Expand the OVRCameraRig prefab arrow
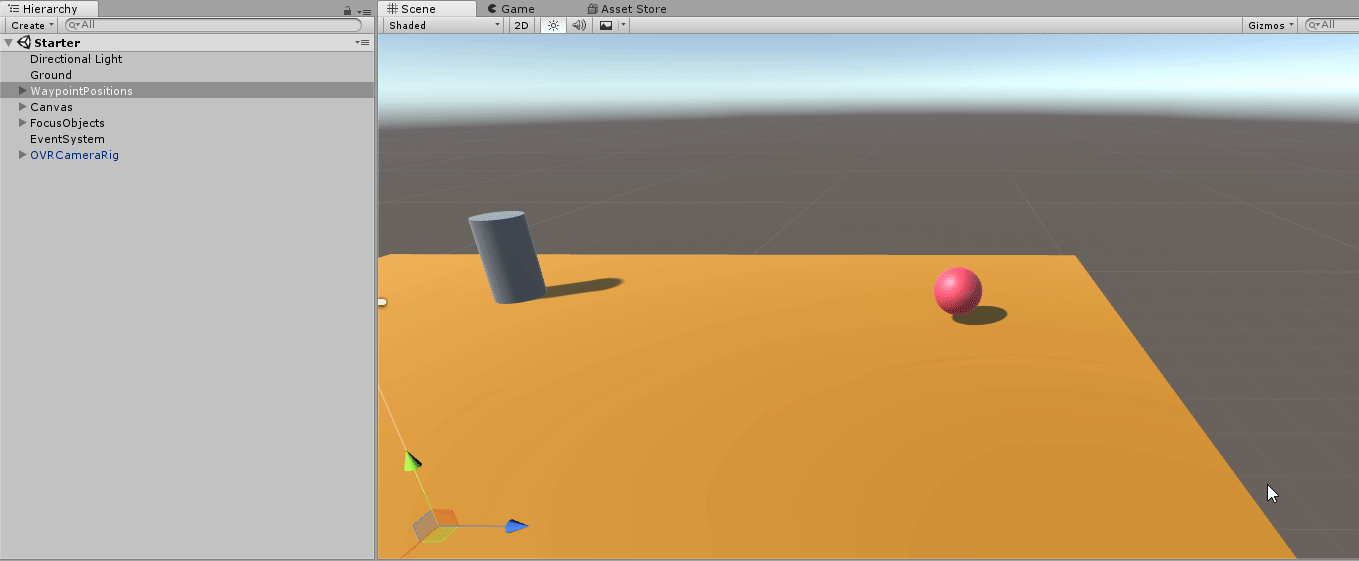 (23, 155)
